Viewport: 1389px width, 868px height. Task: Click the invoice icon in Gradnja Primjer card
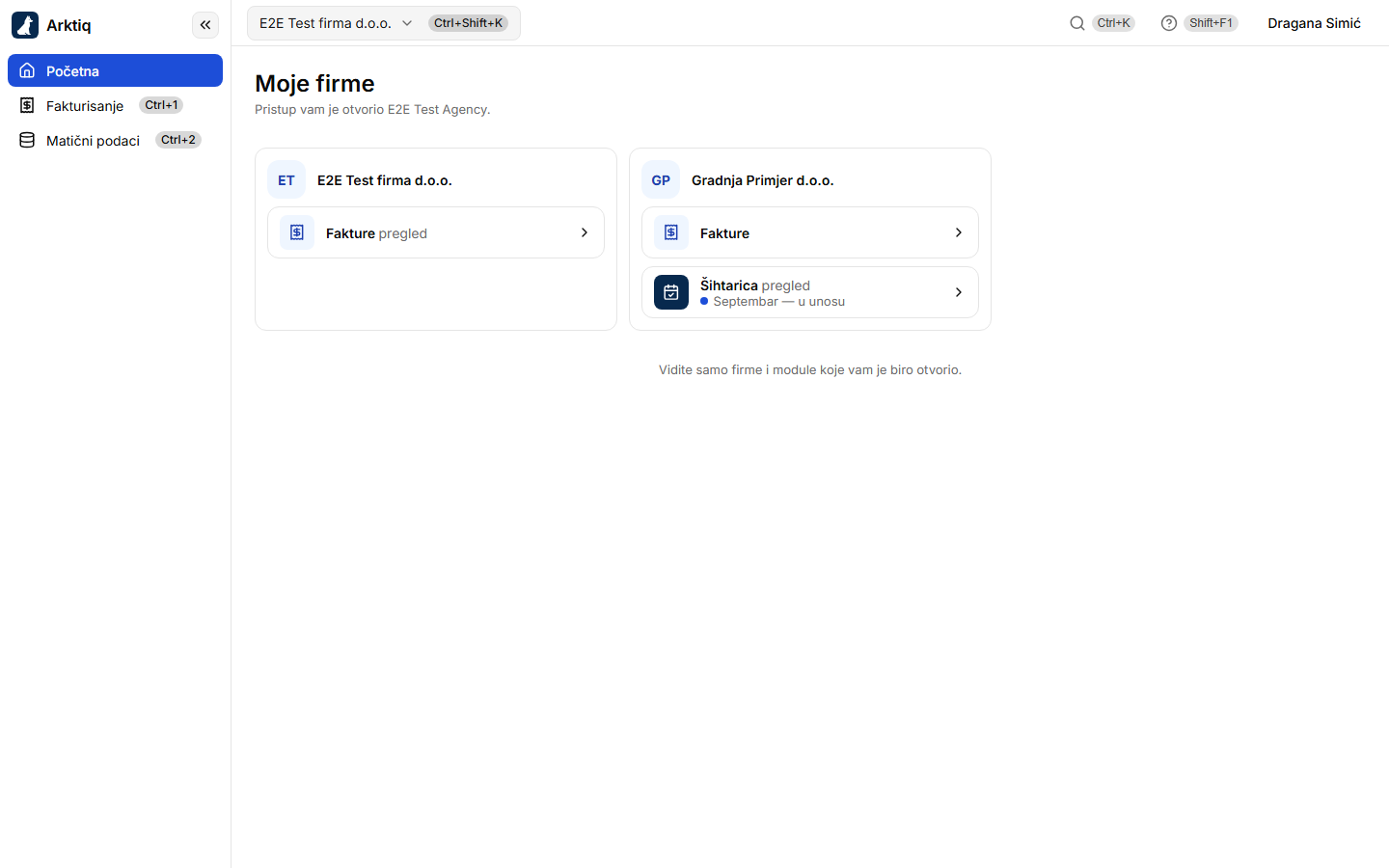[671, 232]
